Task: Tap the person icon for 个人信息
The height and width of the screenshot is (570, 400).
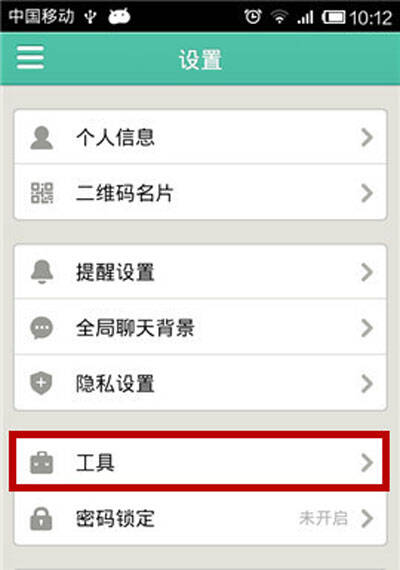Action: click(41, 138)
